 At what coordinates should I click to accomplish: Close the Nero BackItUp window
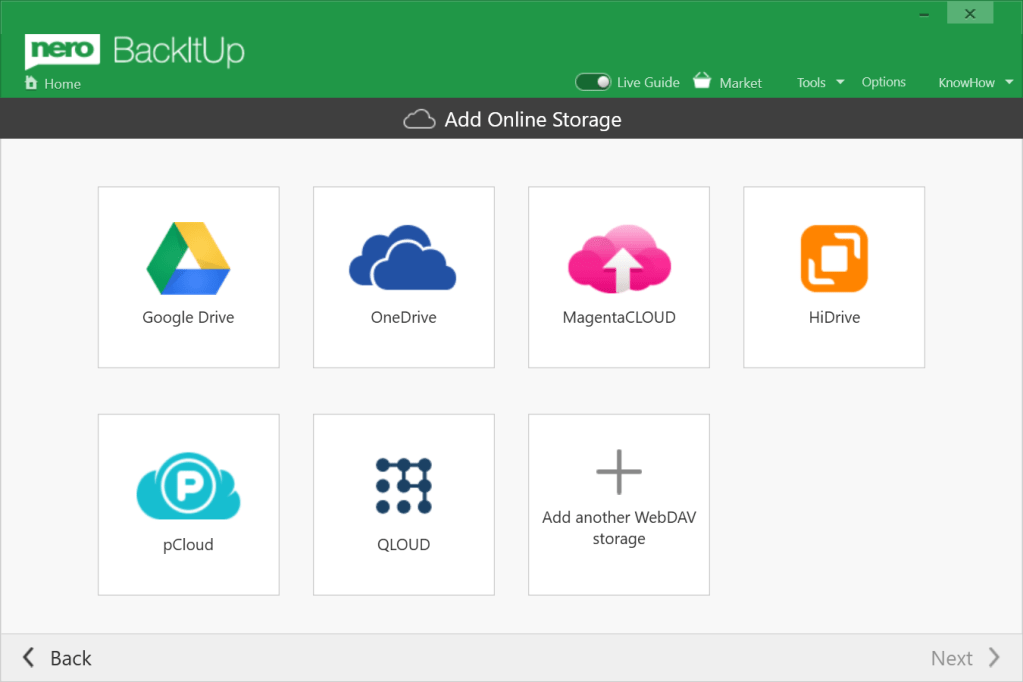[970, 13]
